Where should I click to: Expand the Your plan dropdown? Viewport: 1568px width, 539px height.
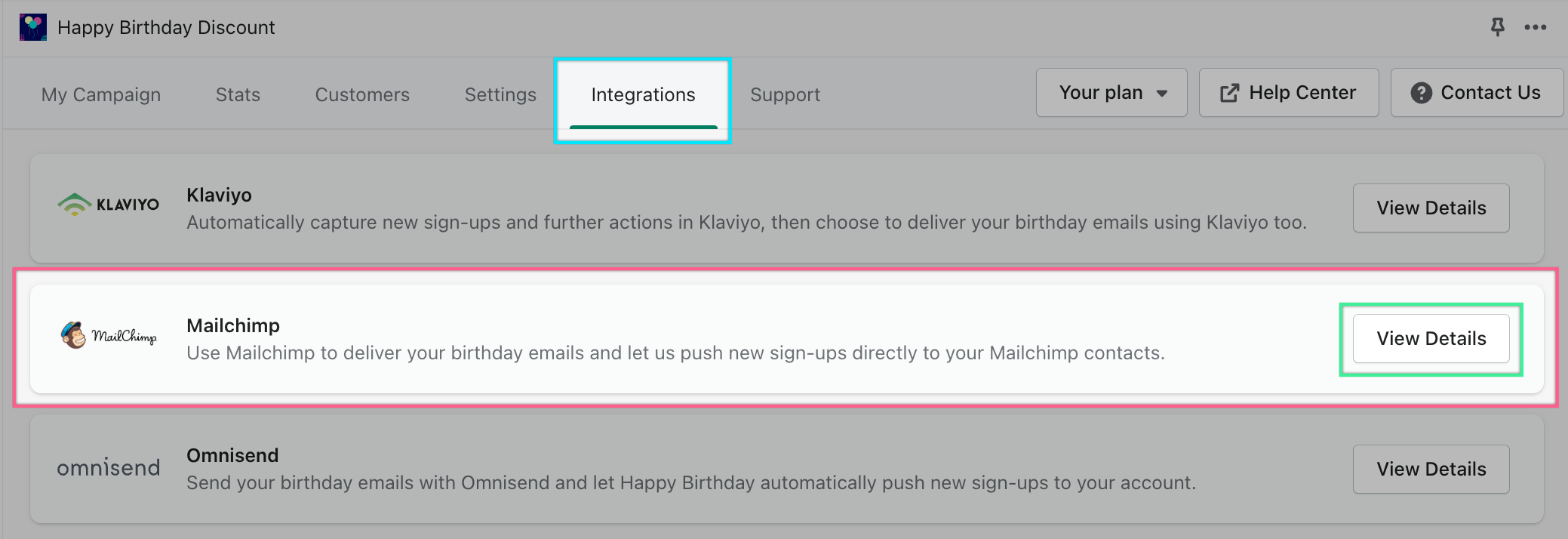[1111, 93]
